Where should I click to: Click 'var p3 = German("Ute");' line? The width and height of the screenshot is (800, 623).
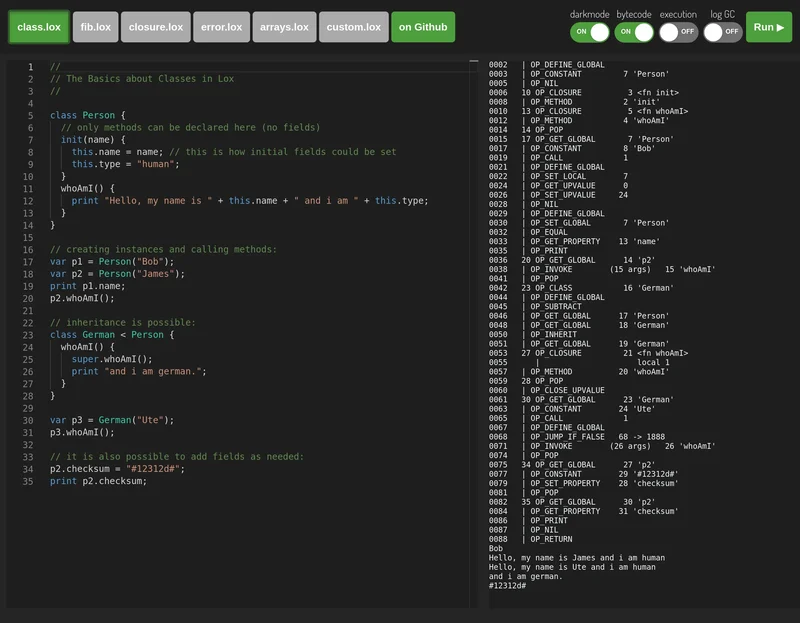coord(112,420)
